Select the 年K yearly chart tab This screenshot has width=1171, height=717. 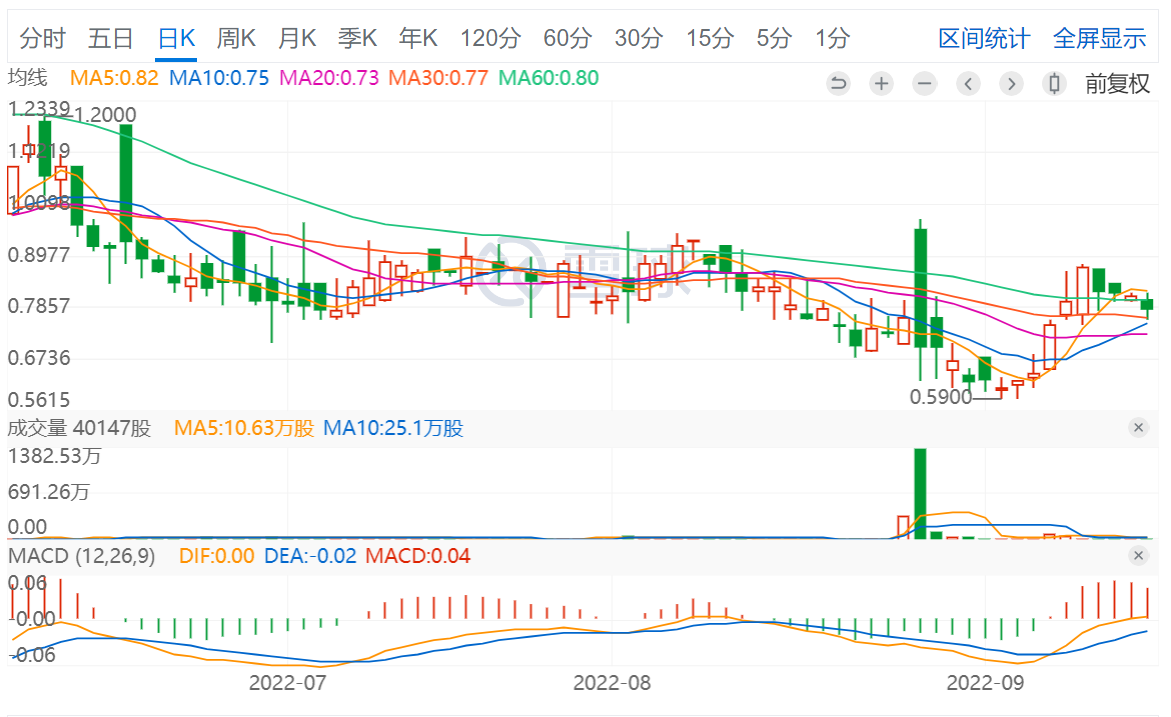(x=418, y=39)
